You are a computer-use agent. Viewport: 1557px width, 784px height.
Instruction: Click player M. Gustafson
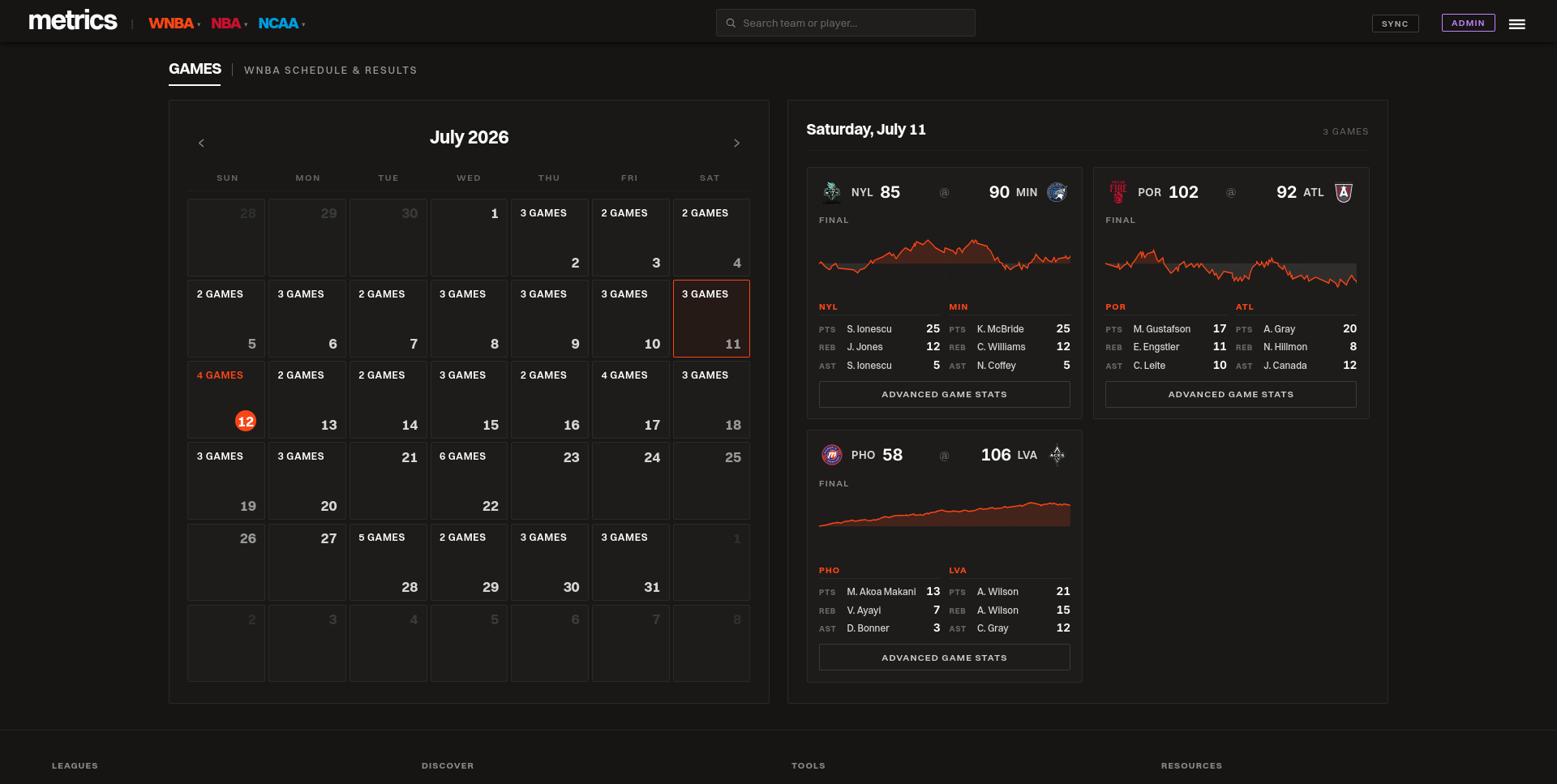(1161, 329)
